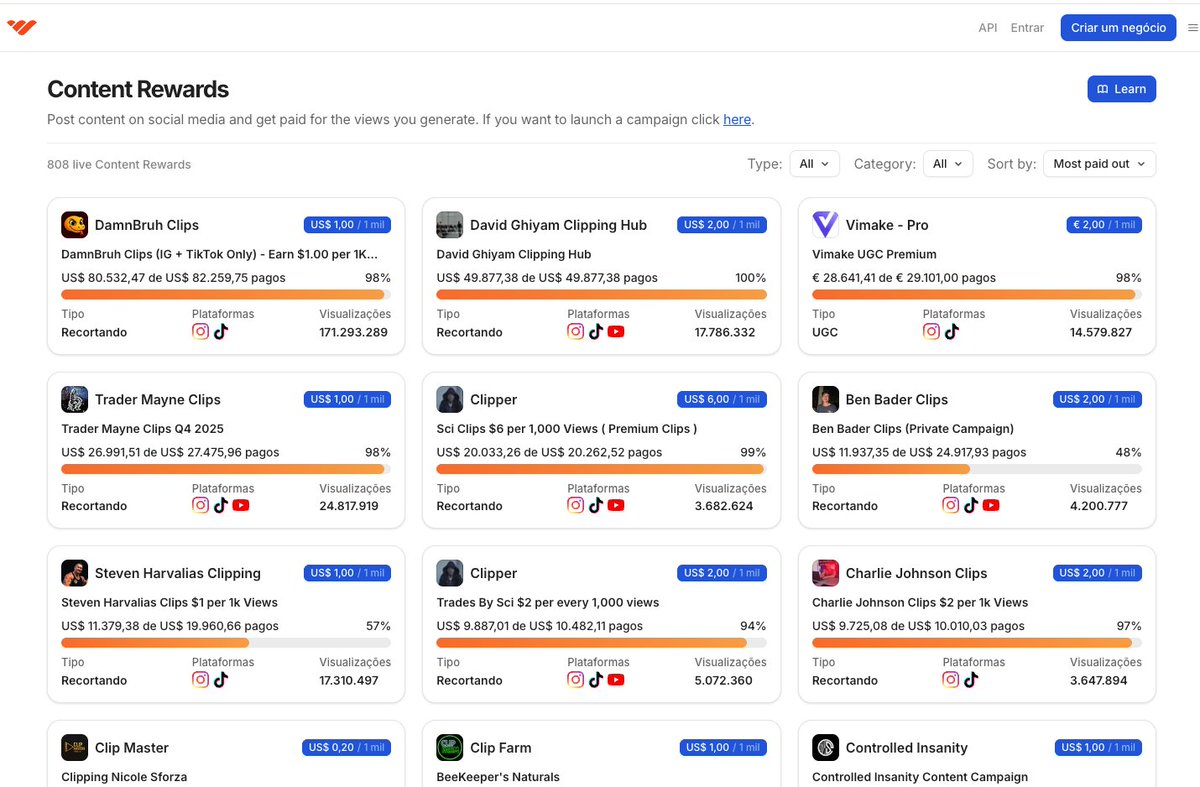1200x787 pixels.
Task: Click TikTok icon on Steven Harvalias card
Action: click(221, 680)
